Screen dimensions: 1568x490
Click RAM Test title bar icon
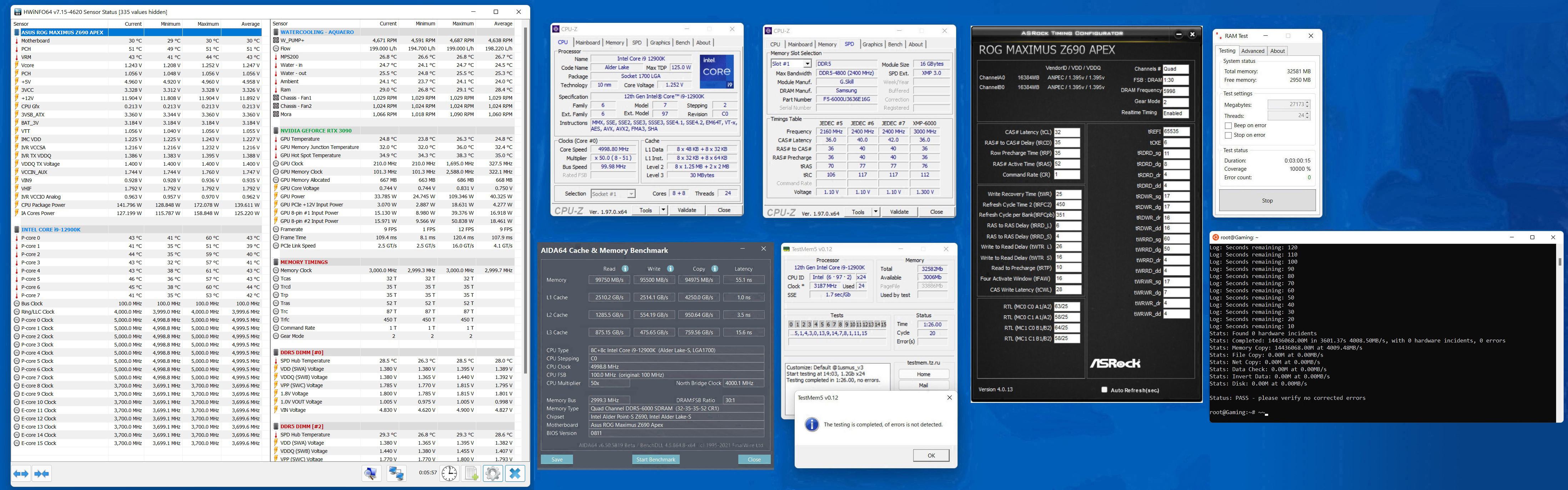[1219, 36]
